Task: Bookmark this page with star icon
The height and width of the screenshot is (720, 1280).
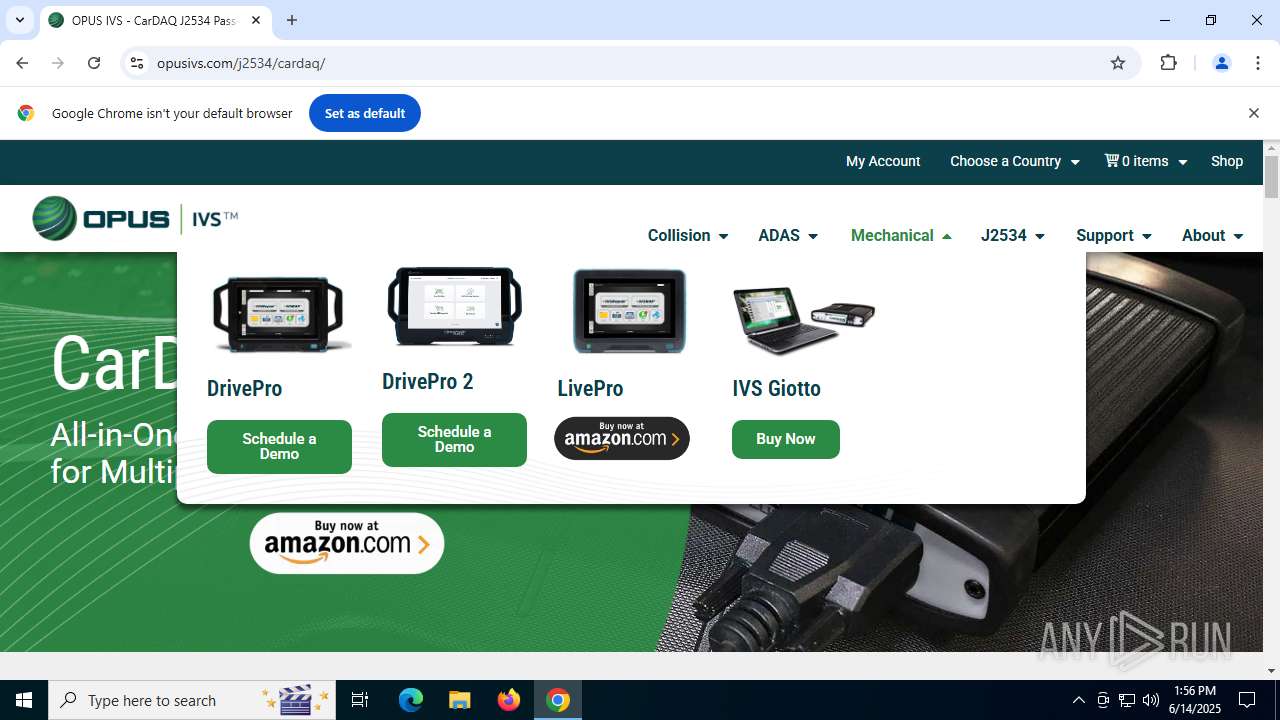Action: tap(1118, 63)
